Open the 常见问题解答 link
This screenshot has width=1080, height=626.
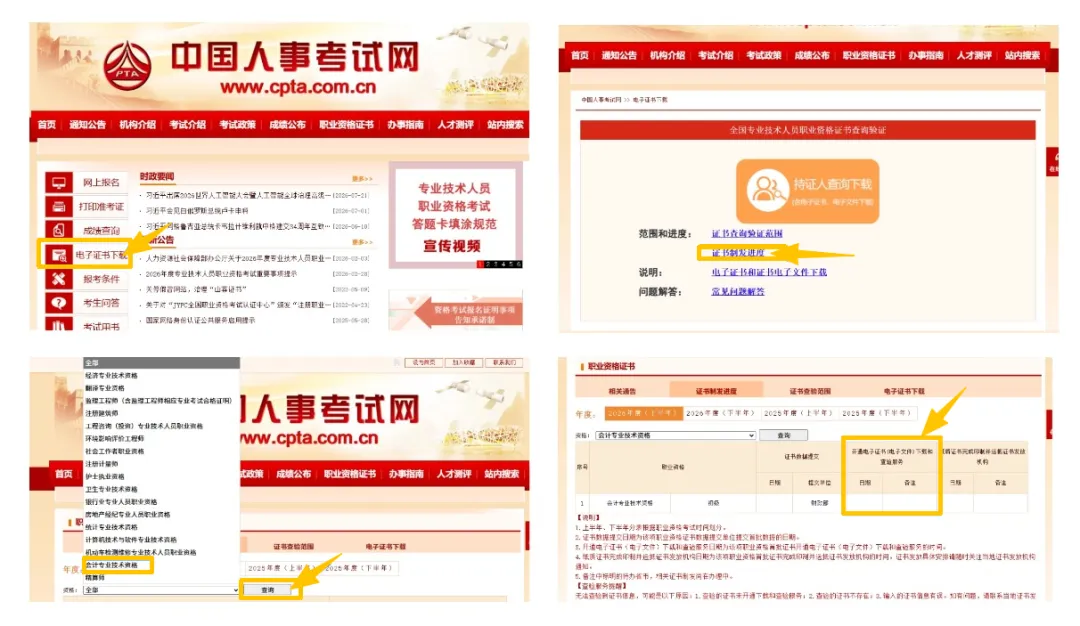pos(738,291)
